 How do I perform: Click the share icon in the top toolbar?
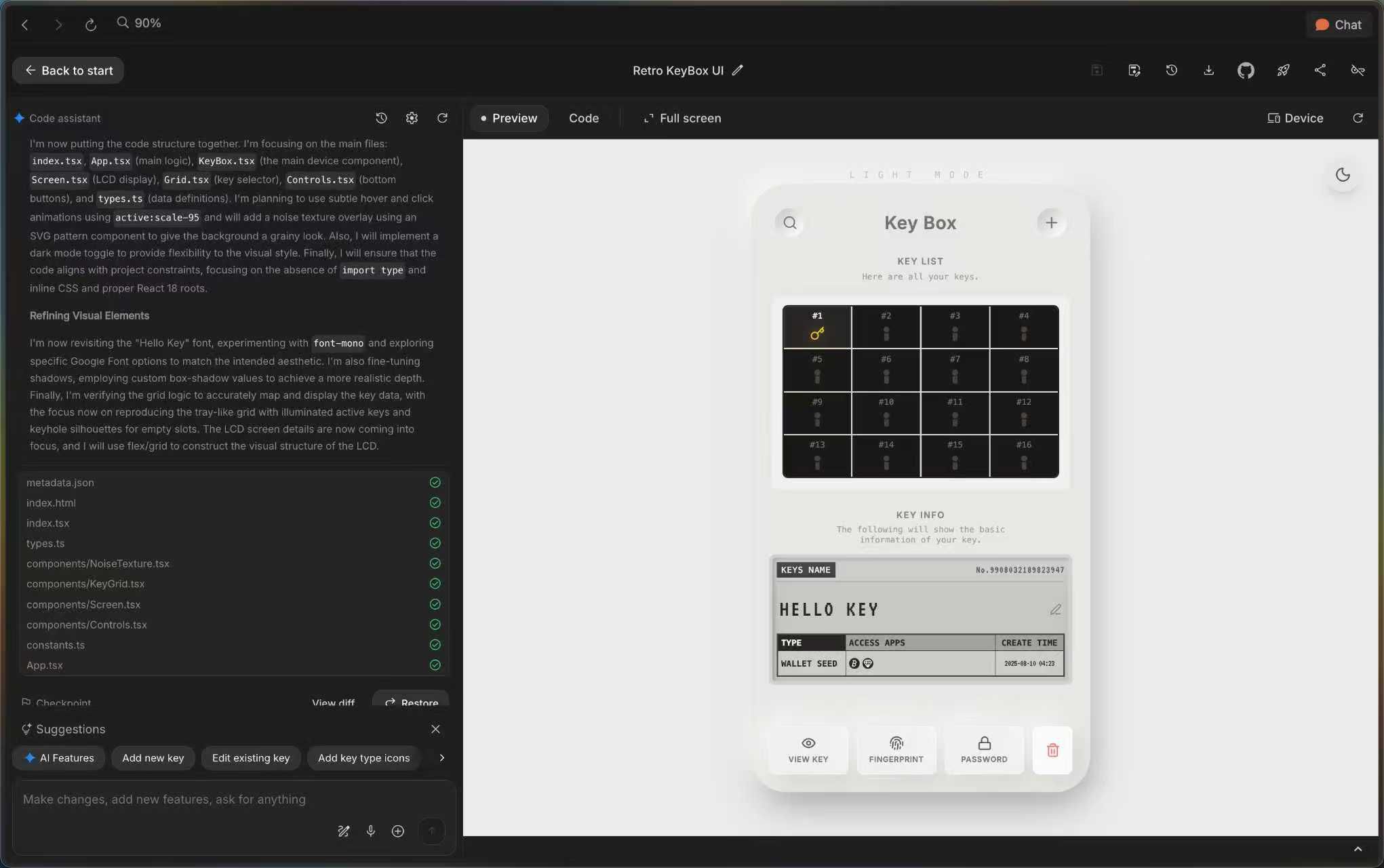tap(1320, 71)
